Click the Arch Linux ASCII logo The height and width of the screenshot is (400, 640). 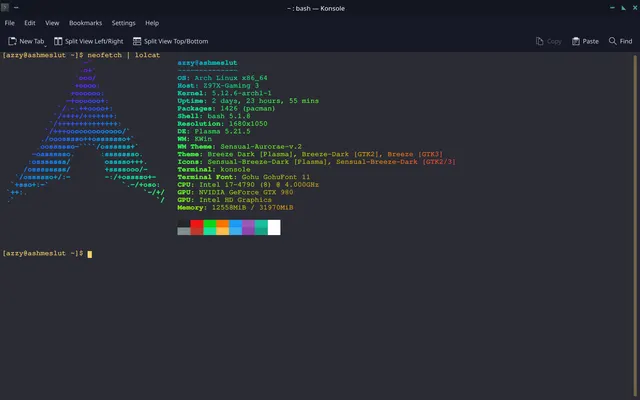pos(86,131)
